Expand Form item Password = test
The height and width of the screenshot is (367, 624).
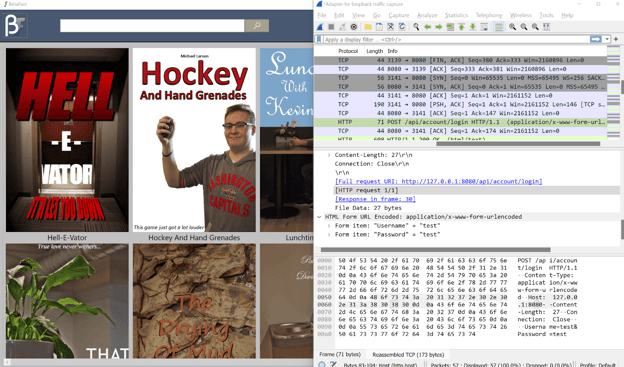329,234
